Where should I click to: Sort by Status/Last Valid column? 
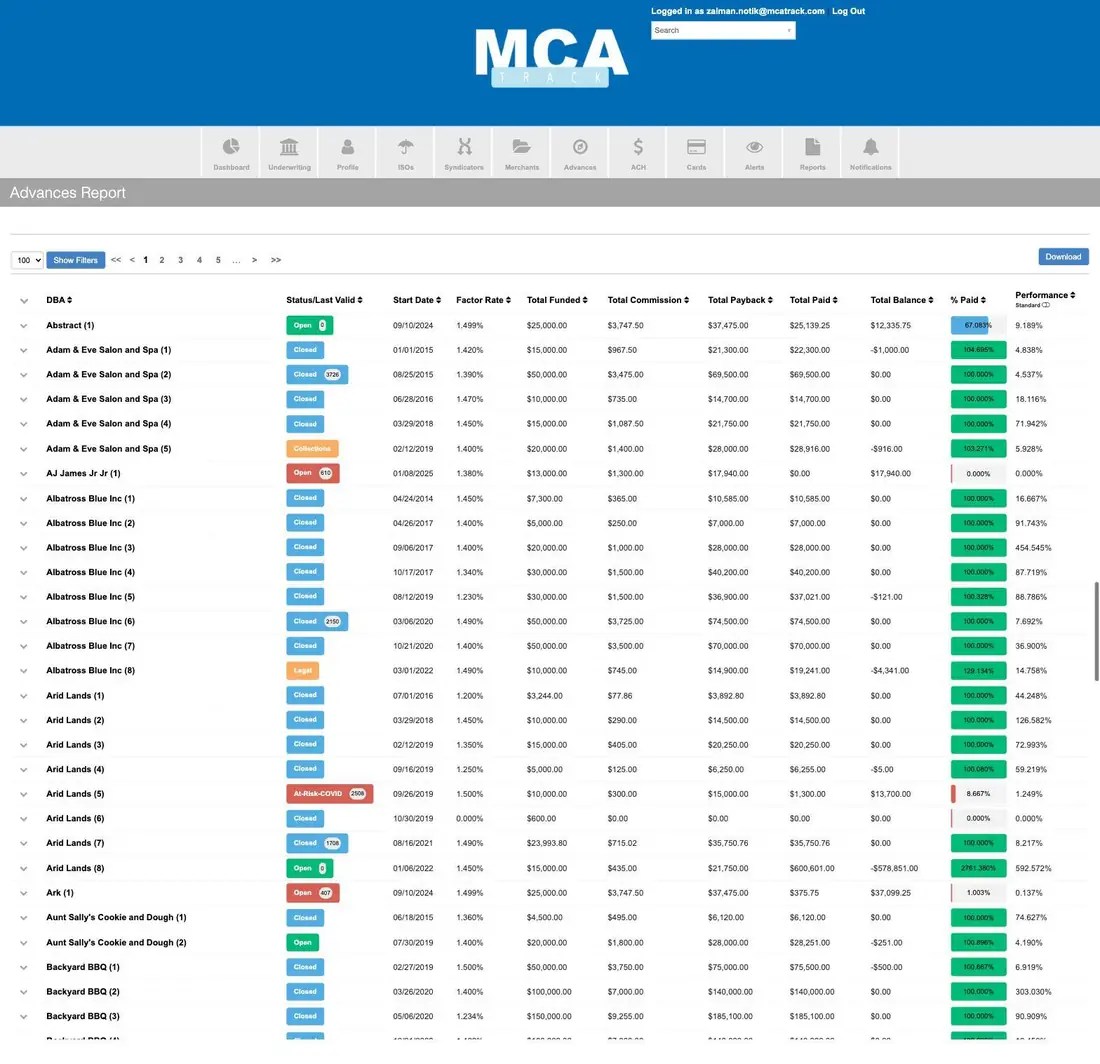[324, 300]
